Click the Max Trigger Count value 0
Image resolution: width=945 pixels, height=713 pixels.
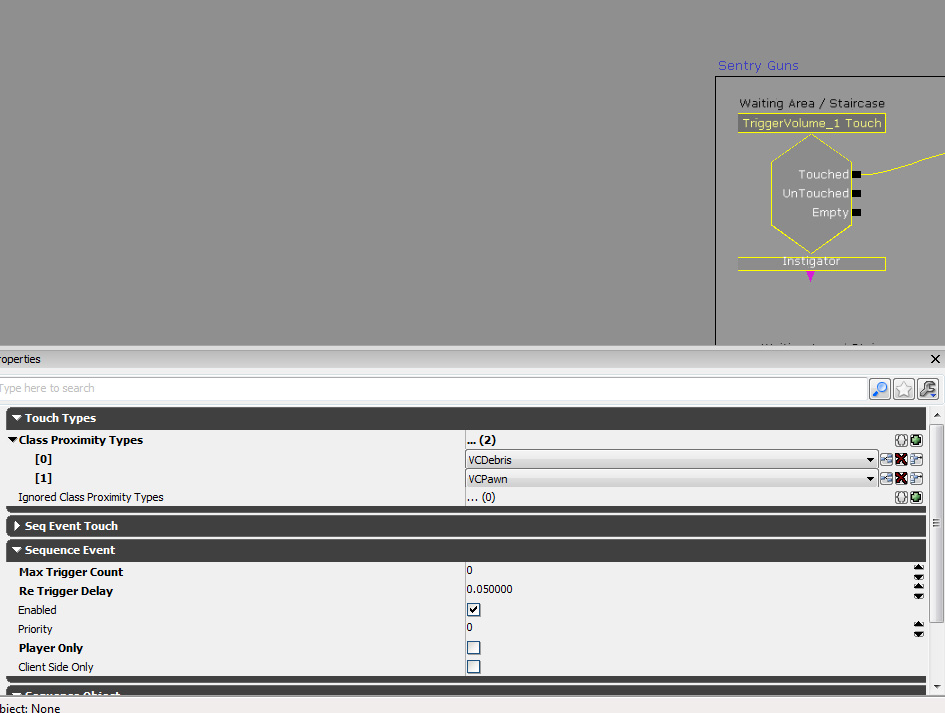click(469, 570)
